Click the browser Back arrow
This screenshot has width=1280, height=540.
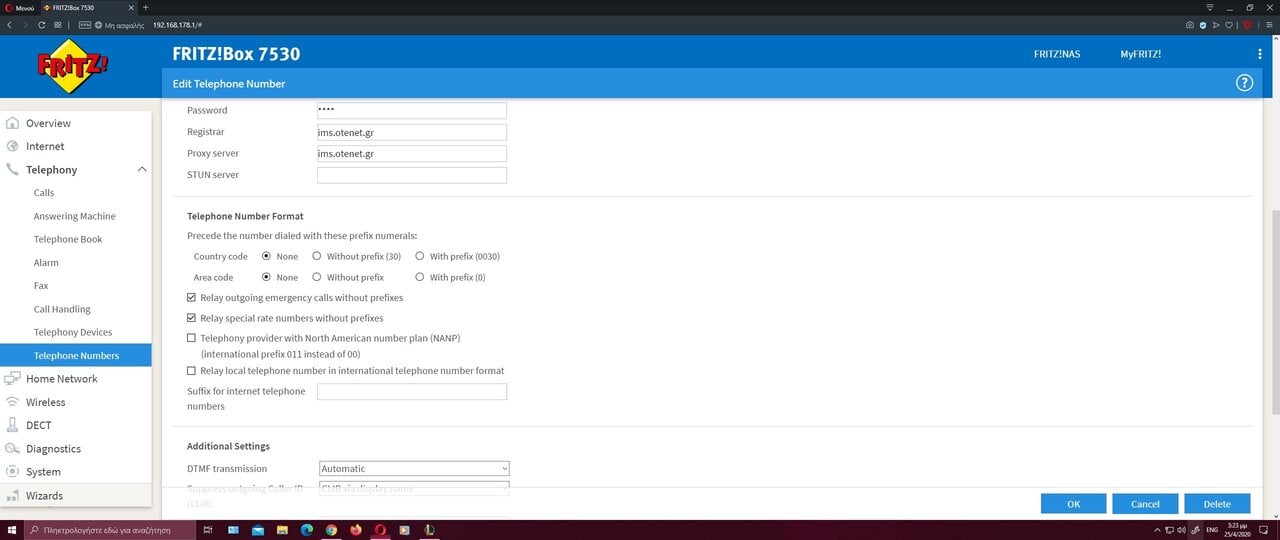pos(9,24)
